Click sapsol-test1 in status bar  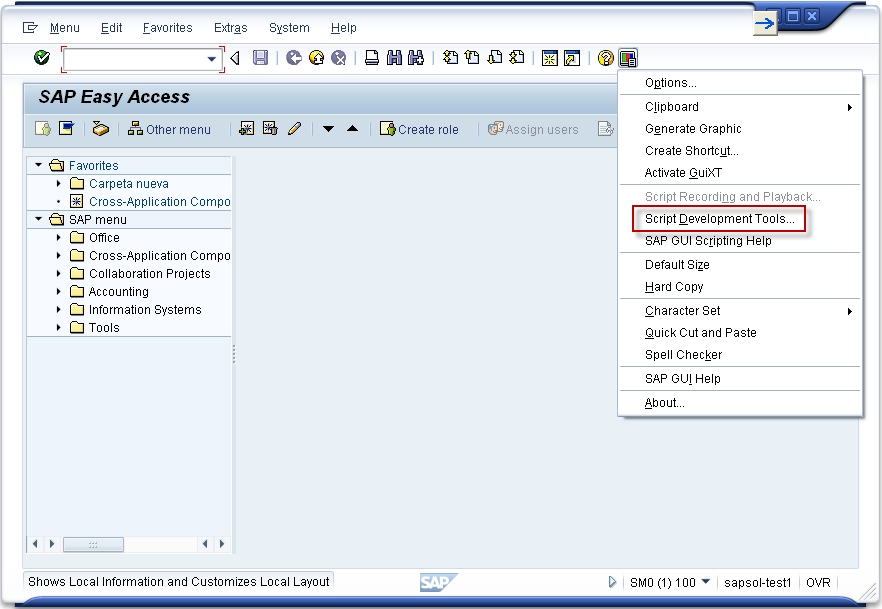click(x=757, y=583)
